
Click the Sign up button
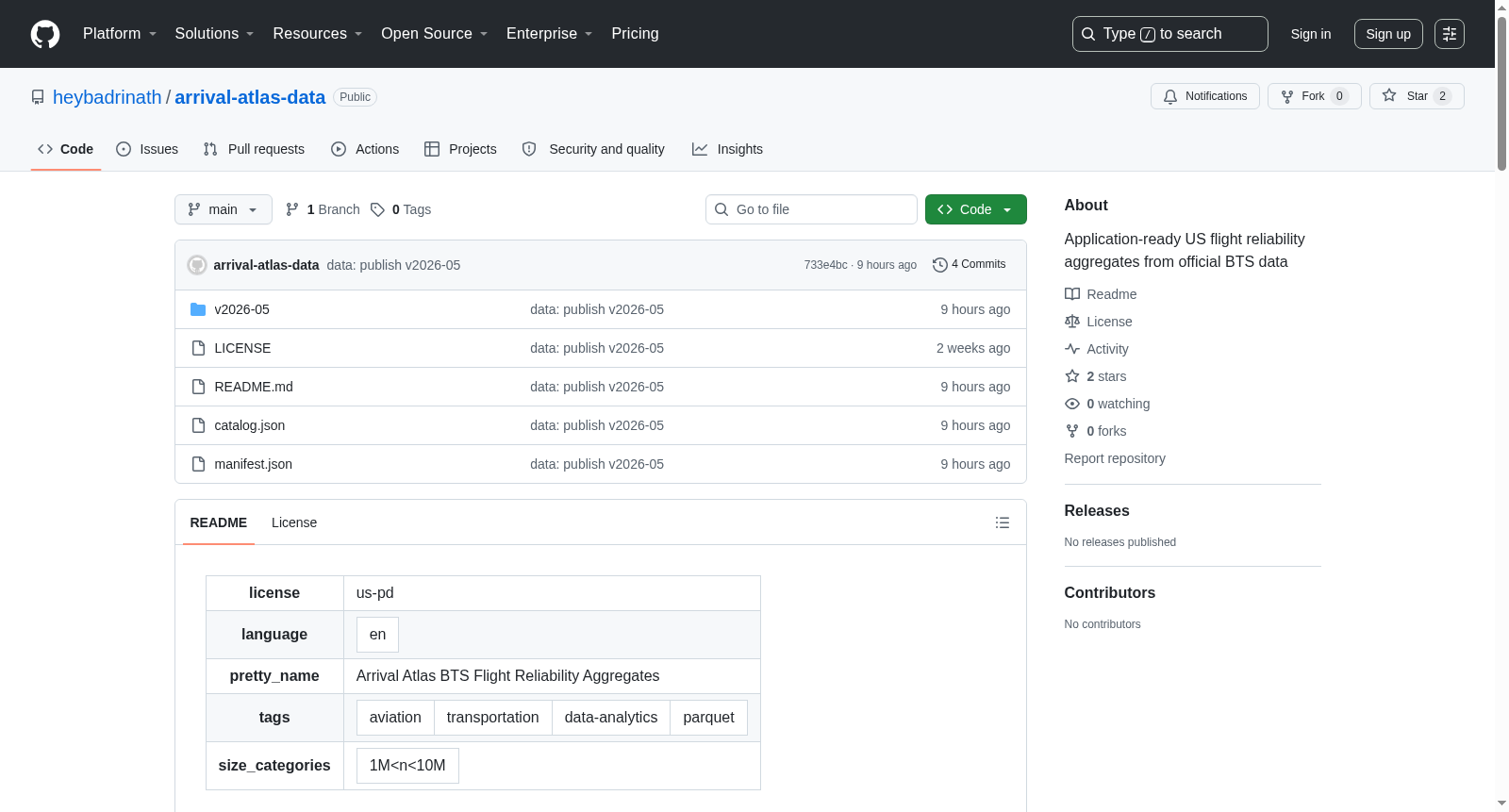1388,34
